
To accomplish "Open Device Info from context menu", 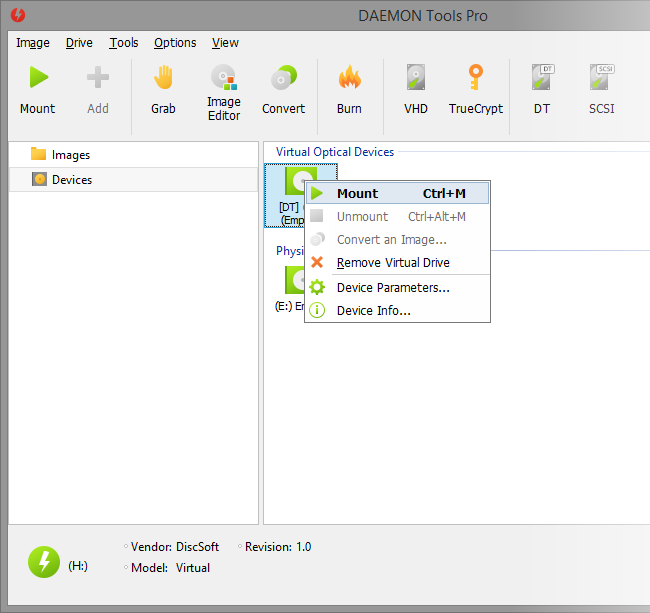I will [398, 310].
